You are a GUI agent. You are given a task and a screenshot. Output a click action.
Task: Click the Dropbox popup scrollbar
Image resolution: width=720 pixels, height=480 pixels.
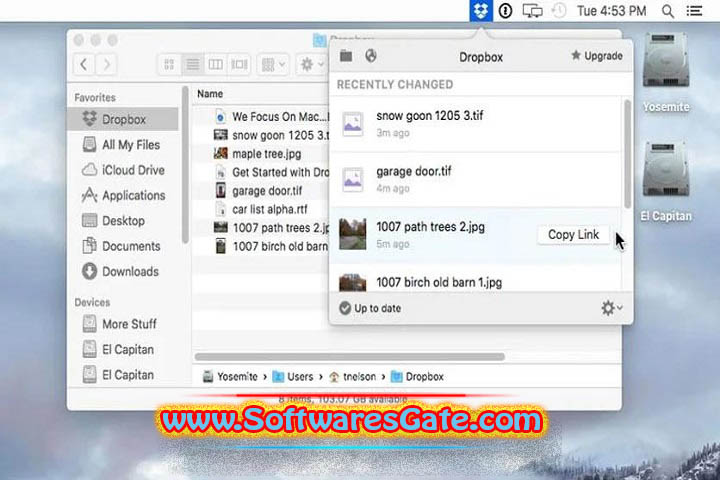pyautogui.click(x=627, y=154)
